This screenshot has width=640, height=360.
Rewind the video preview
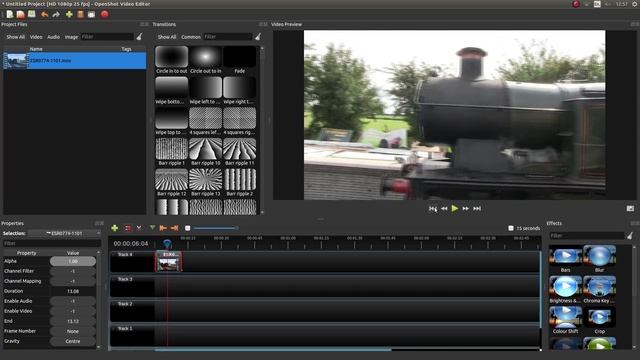[x=444, y=209]
